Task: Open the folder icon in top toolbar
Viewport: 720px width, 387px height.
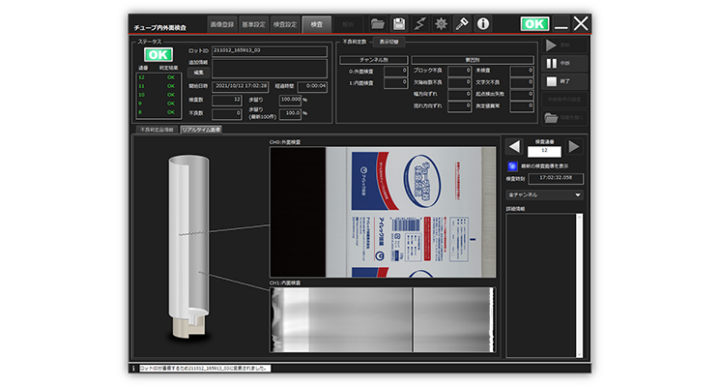Action: [x=377, y=24]
